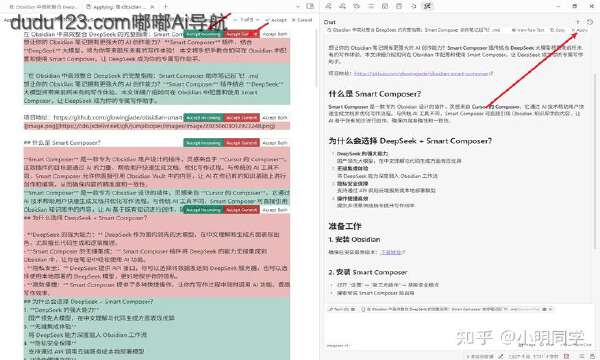Copy the chat response text

(558, 30)
